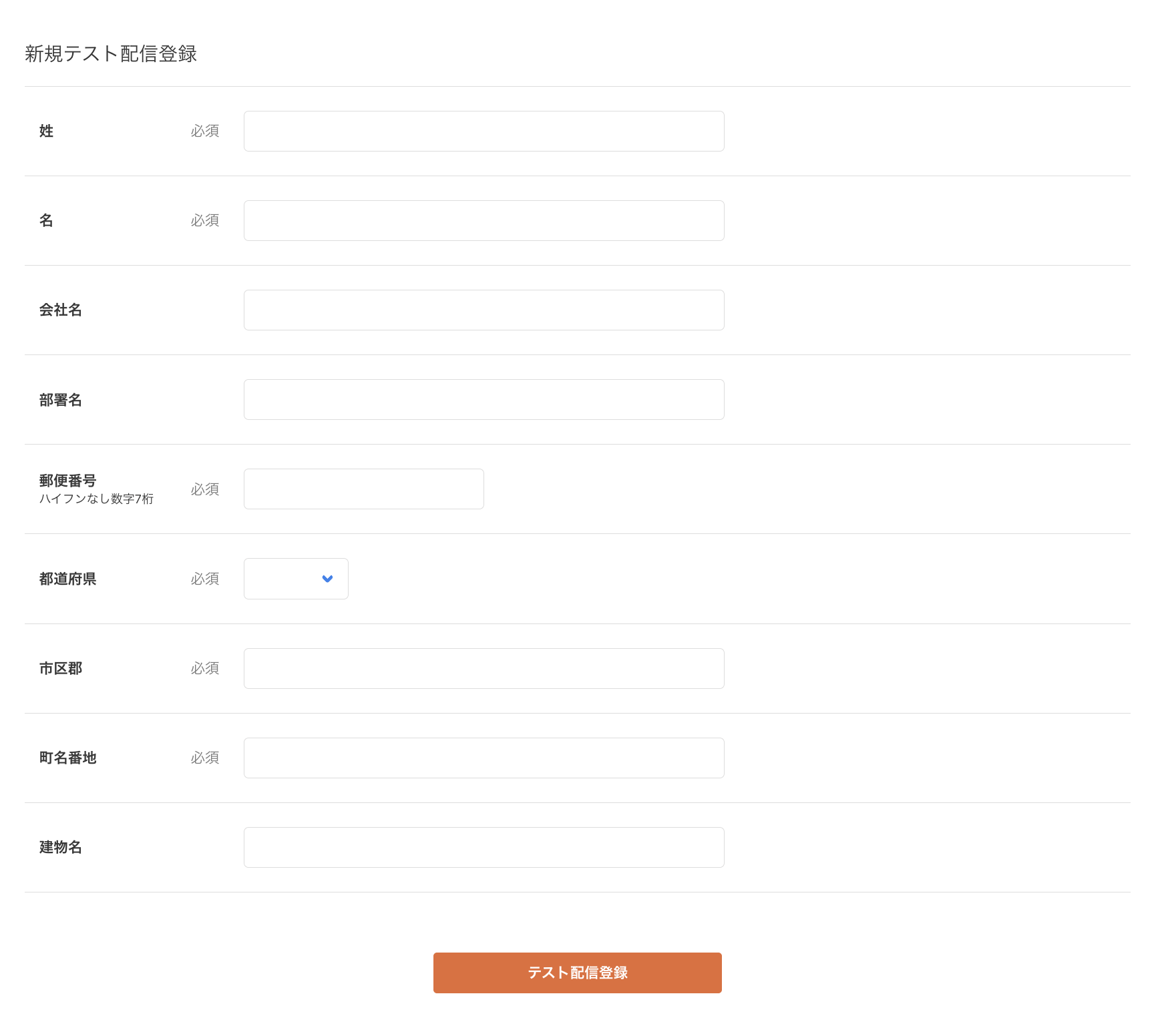The height and width of the screenshot is (1036, 1158).
Task: Click the 町名番地 street address field
Action: tap(484, 758)
